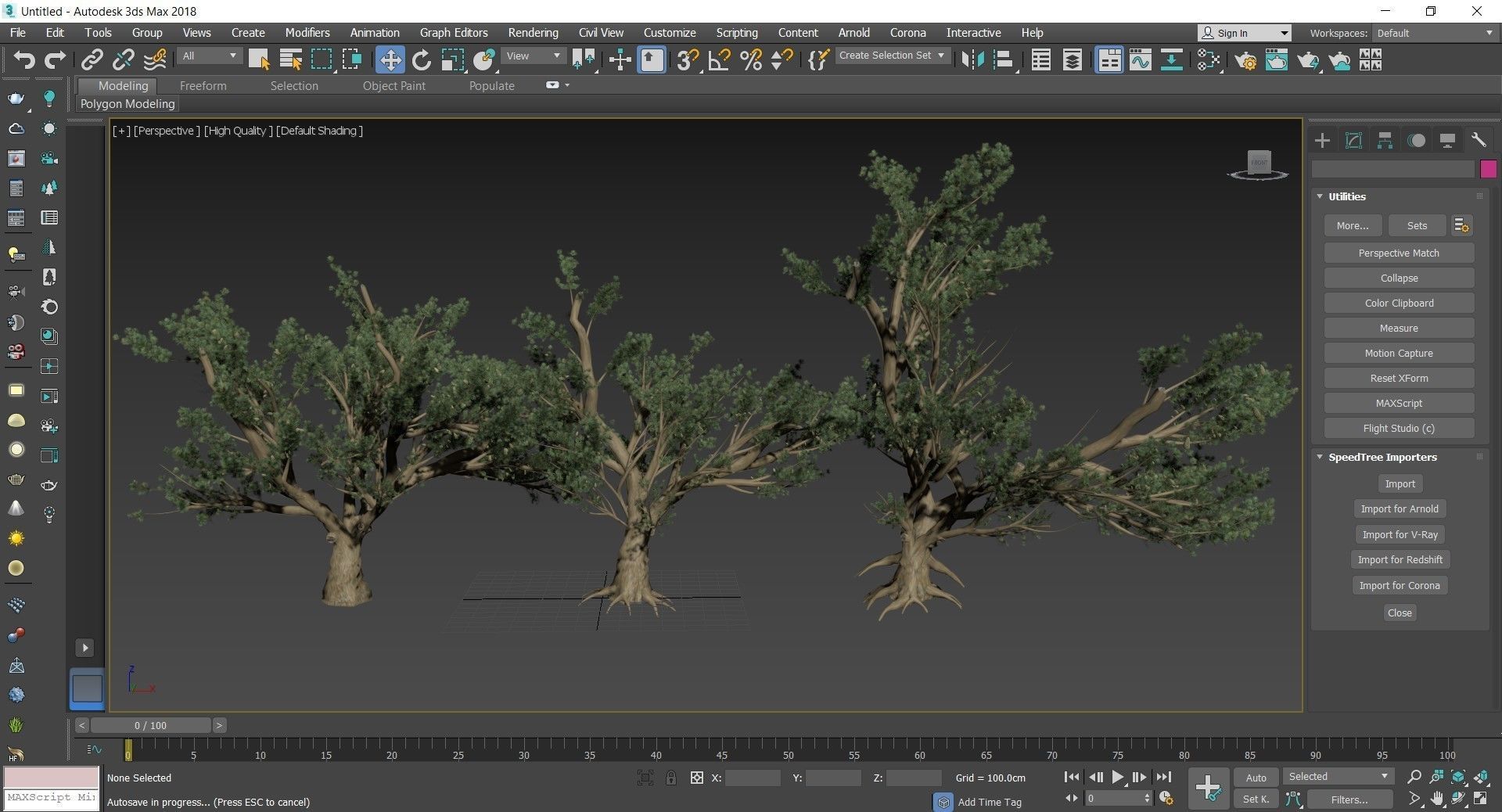The width and height of the screenshot is (1502, 812).
Task: Switch to the Freeform ribbon tab
Action: 203,86
